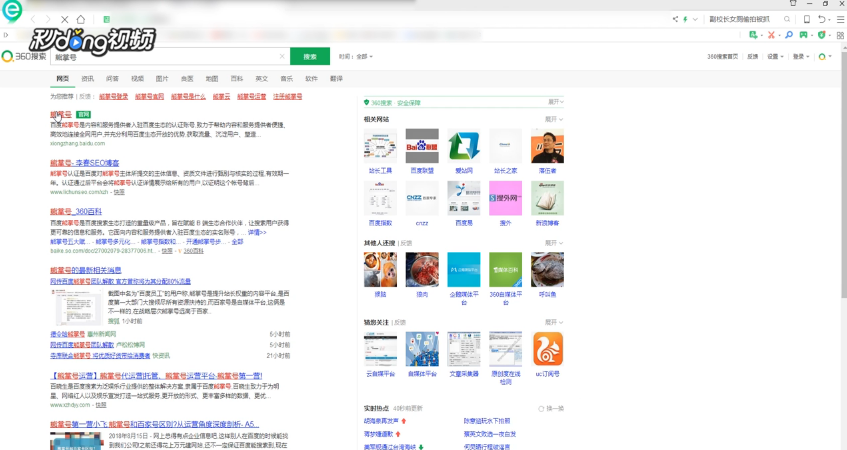Open the 登录 dropdown
Image resolution: width=847 pixels, height=450 pixels.
click(801, 56)
